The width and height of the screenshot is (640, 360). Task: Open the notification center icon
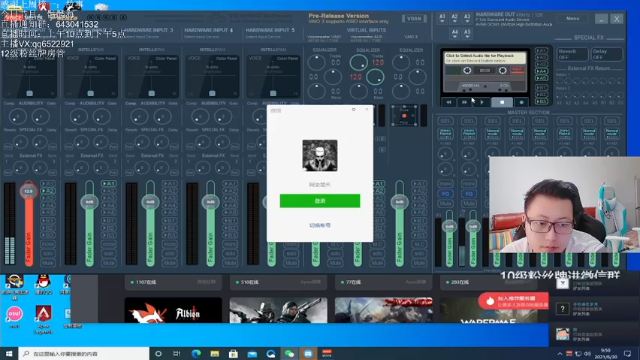pyautogui.click(x=627, y=353)
